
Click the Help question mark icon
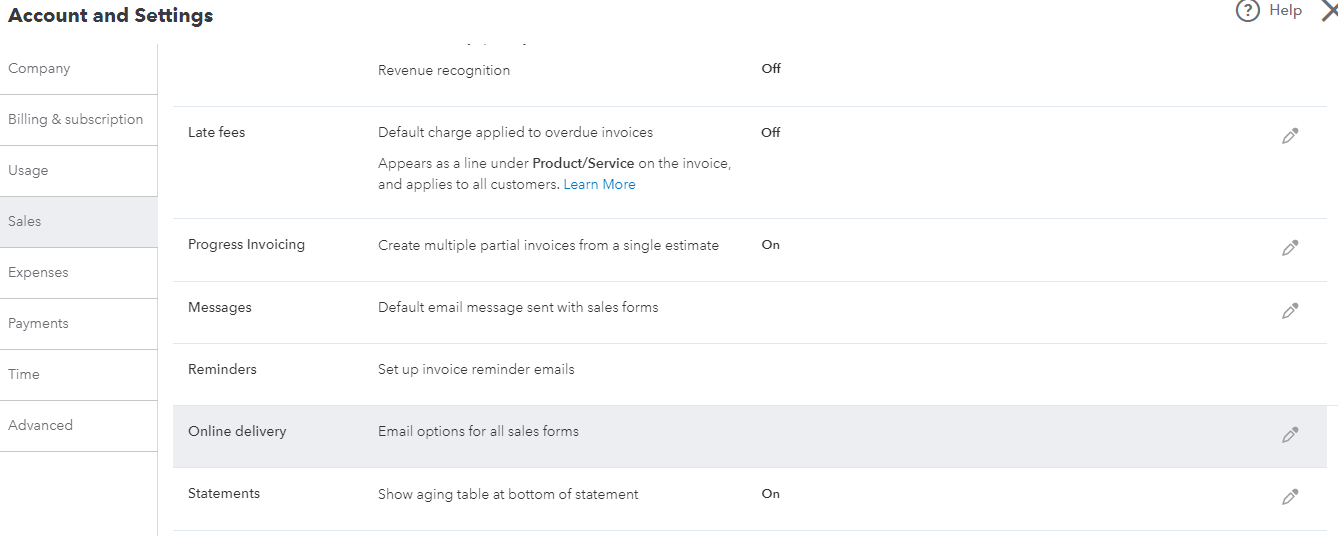pyautogui.click(x=1247, y=11)
